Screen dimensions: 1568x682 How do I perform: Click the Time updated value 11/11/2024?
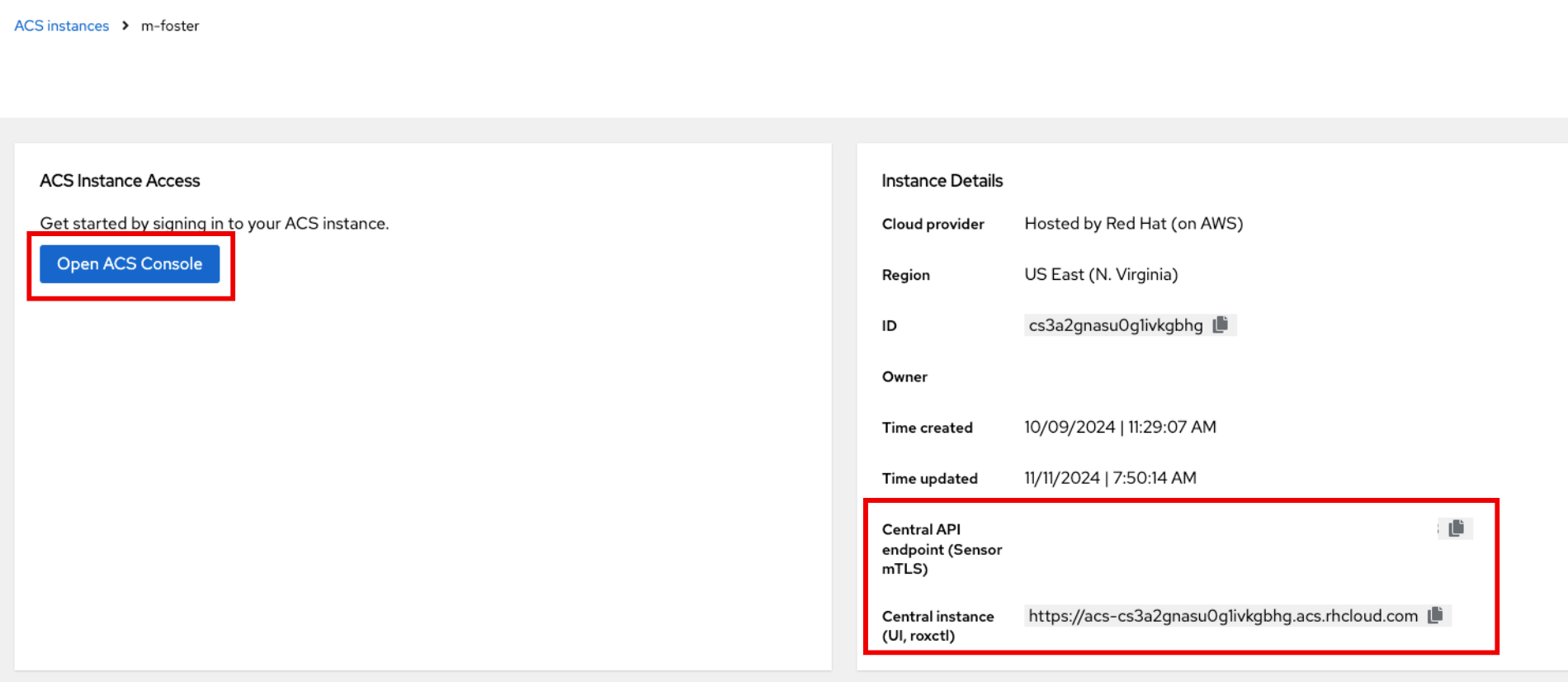(1110, 478)
